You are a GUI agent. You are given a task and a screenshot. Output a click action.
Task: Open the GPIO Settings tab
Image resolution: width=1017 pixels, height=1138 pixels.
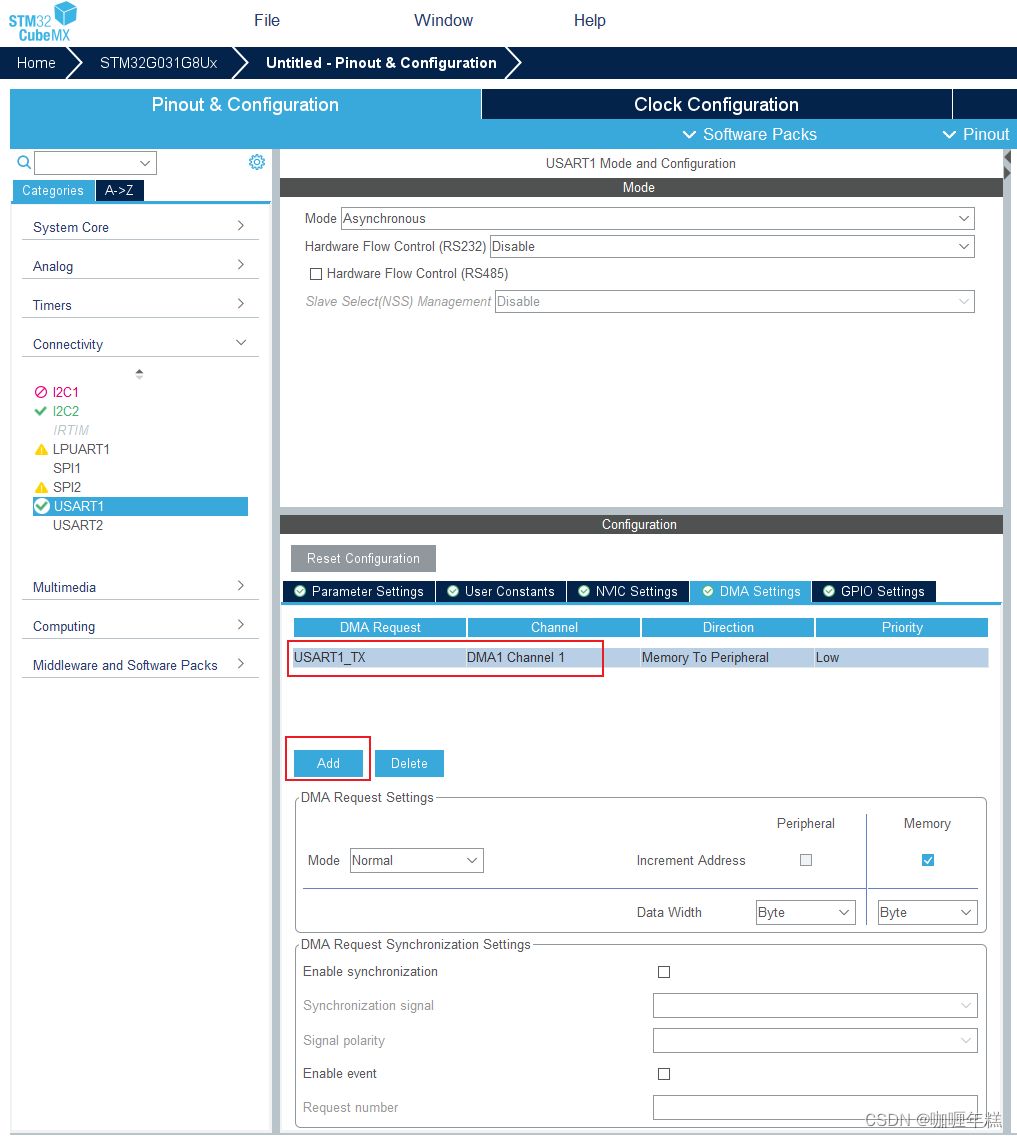click(874, 591)
